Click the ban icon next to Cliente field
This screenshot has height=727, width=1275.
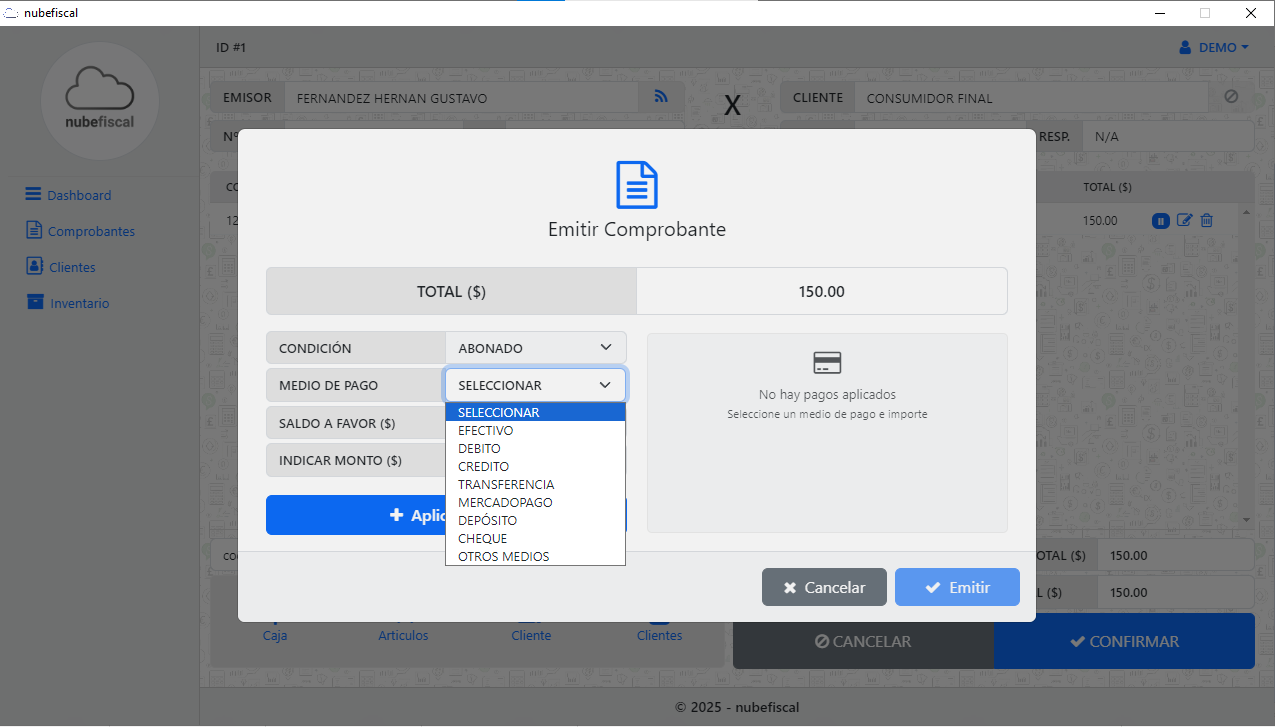[1231, 97]
